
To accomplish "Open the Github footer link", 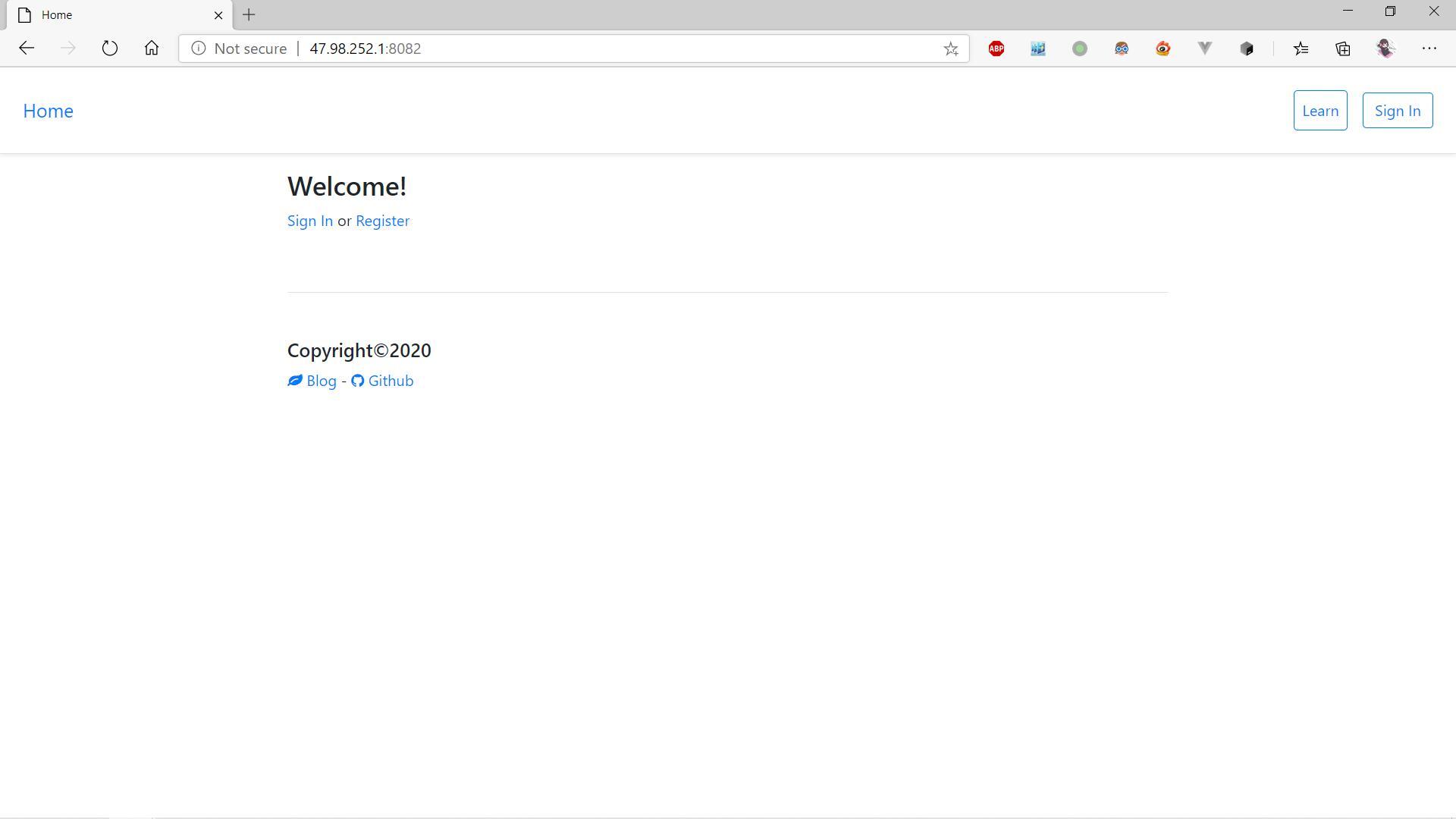I will coord(390,381).
